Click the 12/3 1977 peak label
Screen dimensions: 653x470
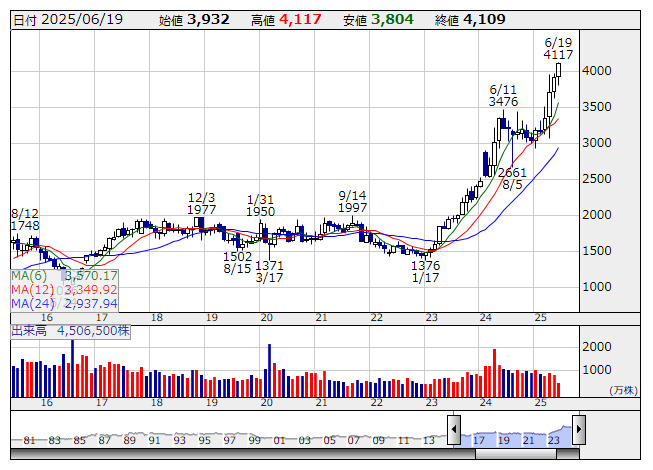tap(202, 204)
